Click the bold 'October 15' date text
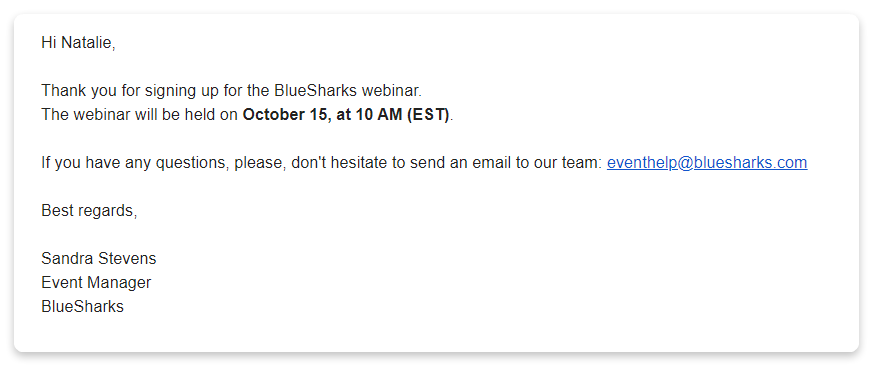Image resolution: width=873 pixels, height=366 pixels. tap(285, 115)
